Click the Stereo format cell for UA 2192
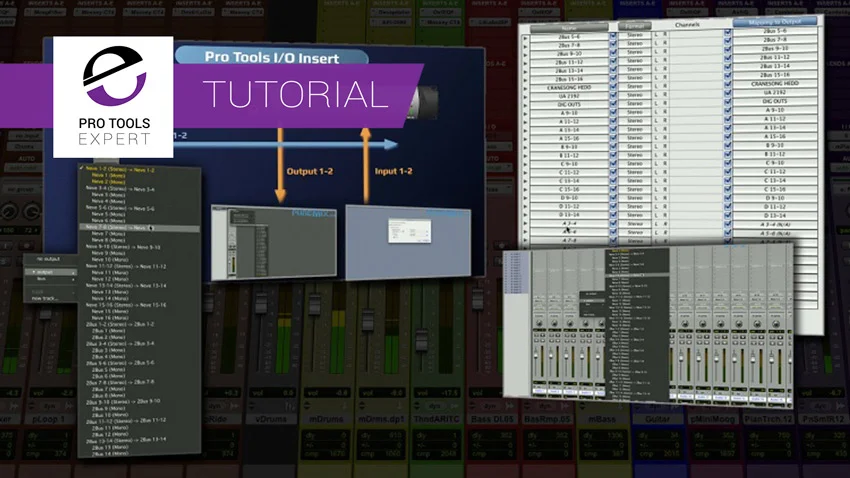The height and width of the screenshot is (478, 850). click(x=635, y=95)
